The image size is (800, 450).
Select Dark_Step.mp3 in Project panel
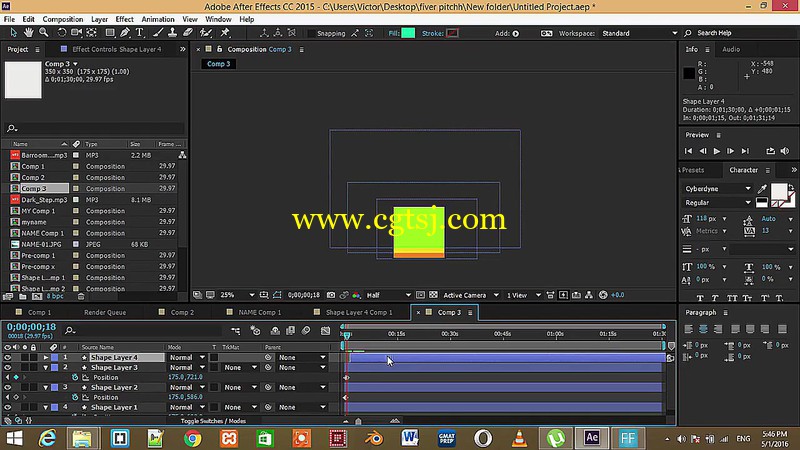[44, 199]
